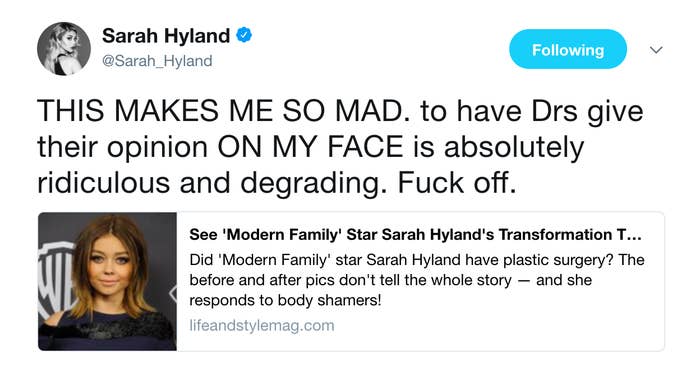Viewport: 700px width, 367px height.
Task: Visit the @Sarah_Hyland handle link
Action: coord(157,61)
